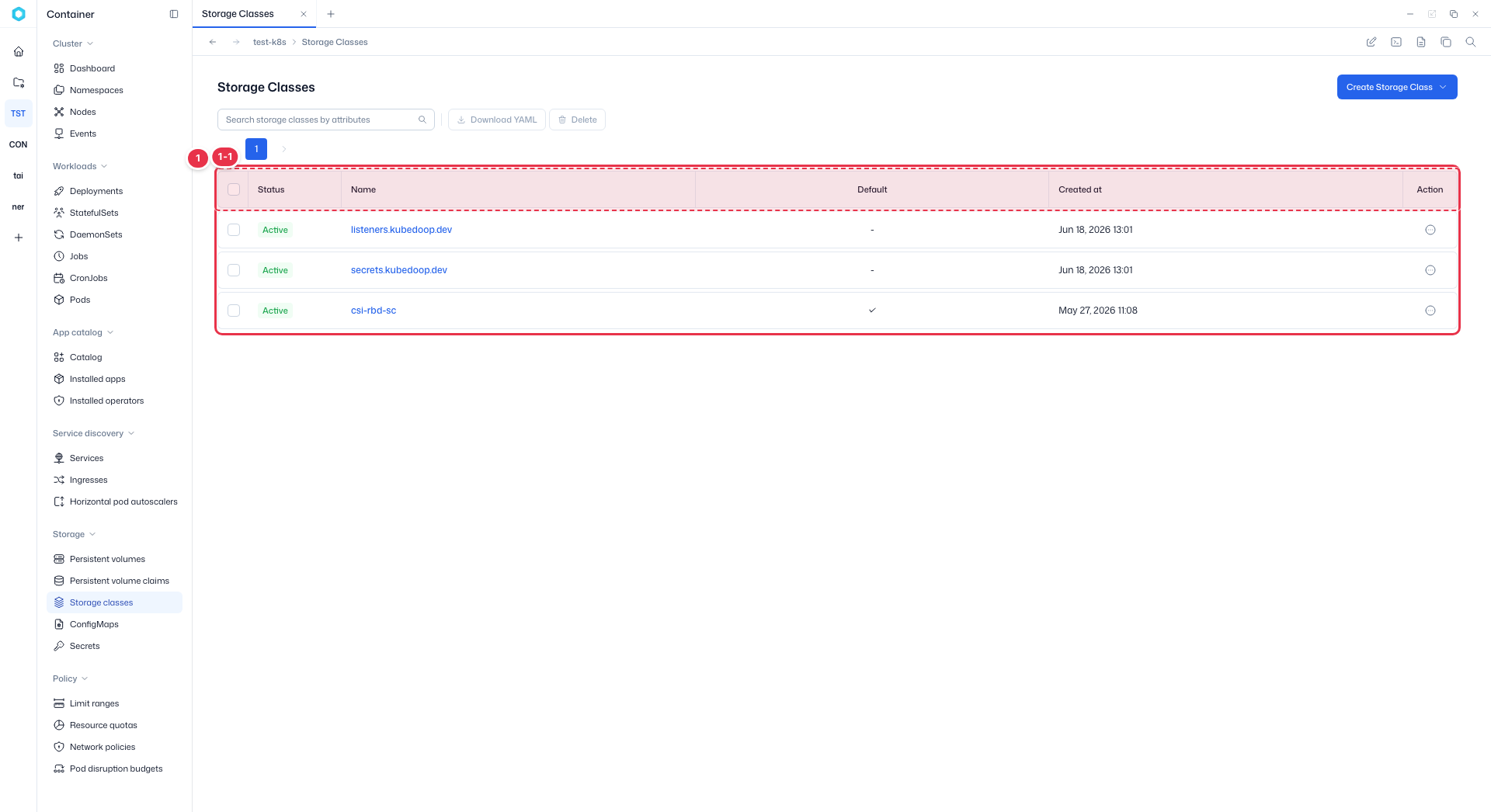Collapse the Policy section
Viewport: 1491px width, 812px height.
pos(70,678)
